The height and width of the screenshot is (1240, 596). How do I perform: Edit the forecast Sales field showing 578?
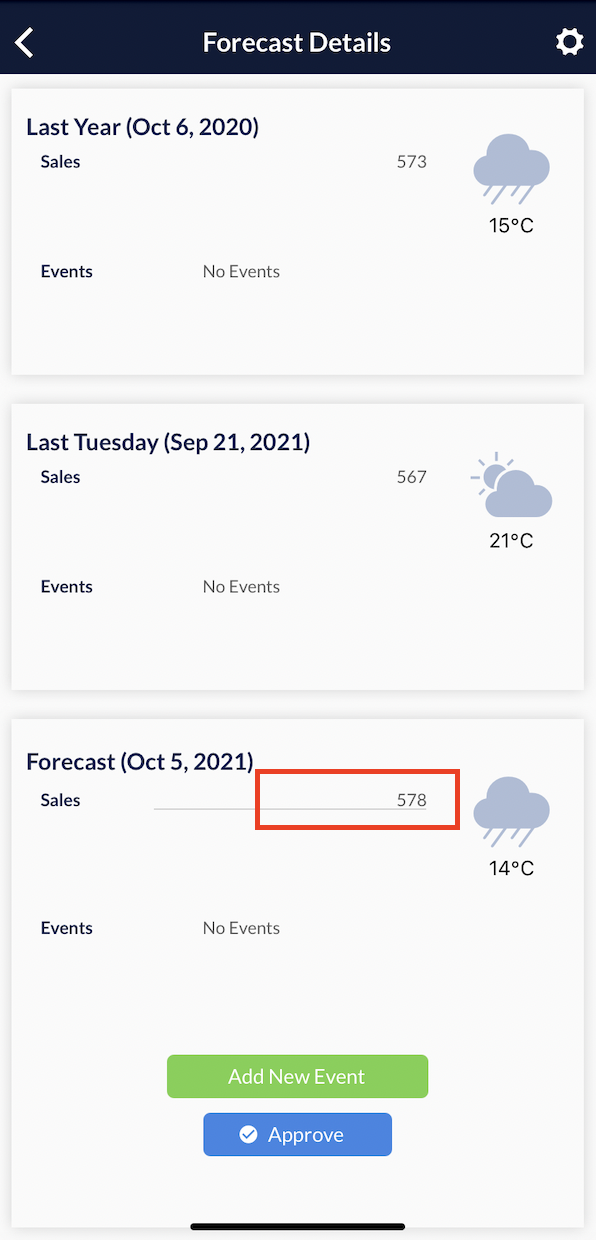coord(290,800)
